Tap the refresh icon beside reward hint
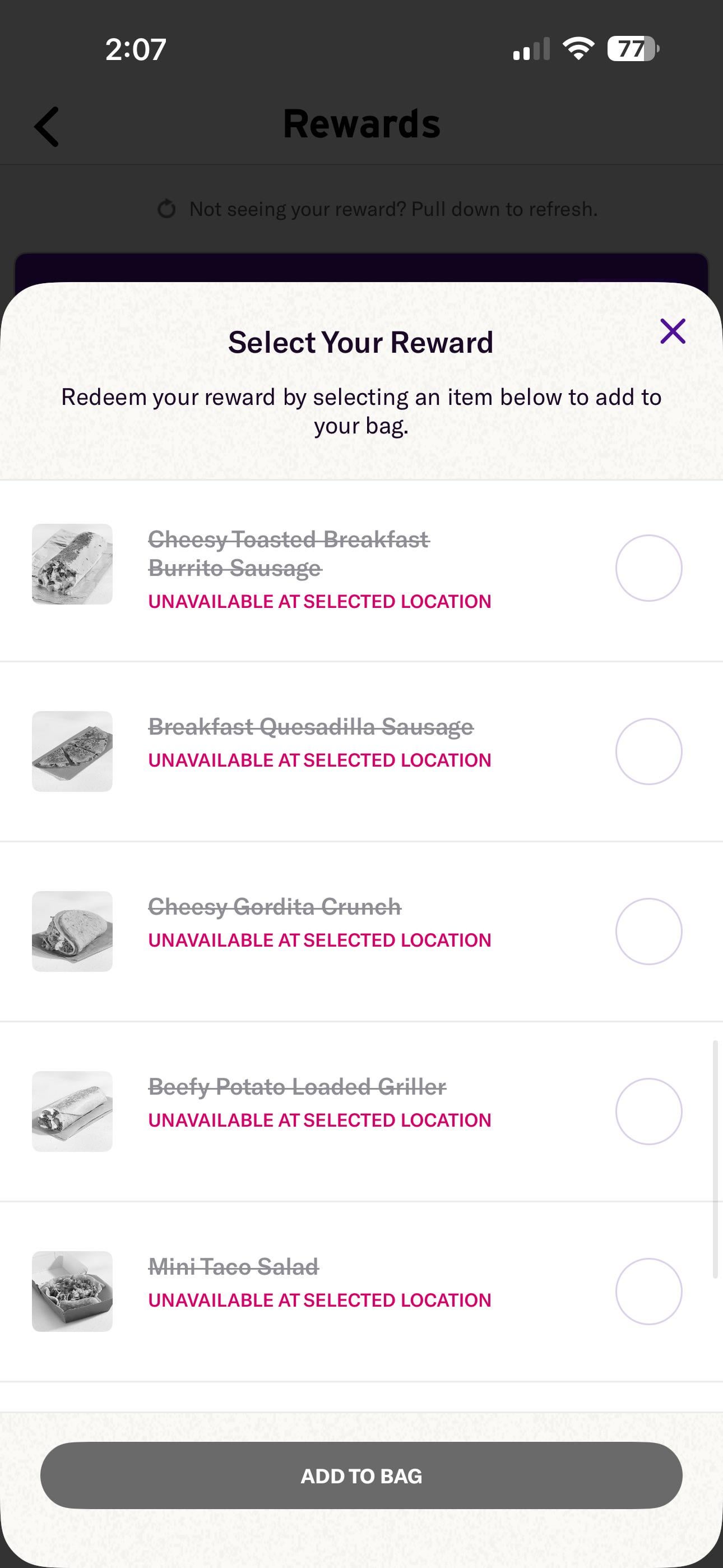The height and width of the screenshot is (1568, 723). pos(166,209)
